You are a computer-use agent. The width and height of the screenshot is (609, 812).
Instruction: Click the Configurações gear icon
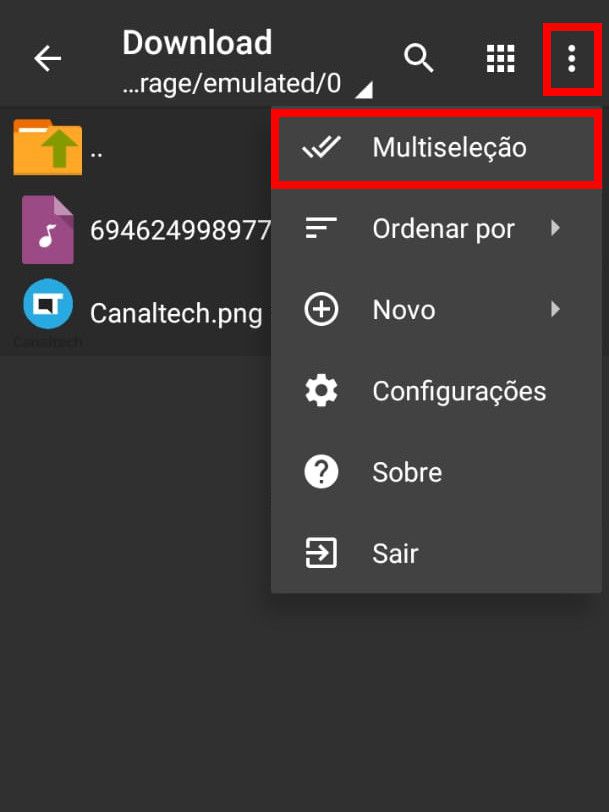click(x=321, y=390)
